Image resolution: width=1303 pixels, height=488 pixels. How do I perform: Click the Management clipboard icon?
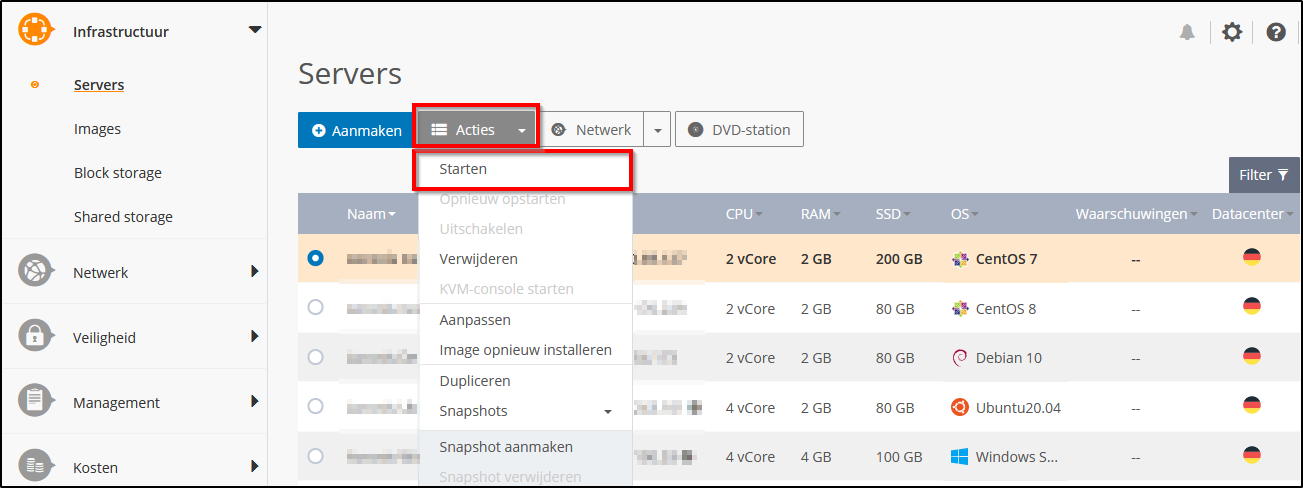pyautogui.click(x=35, y=402)
